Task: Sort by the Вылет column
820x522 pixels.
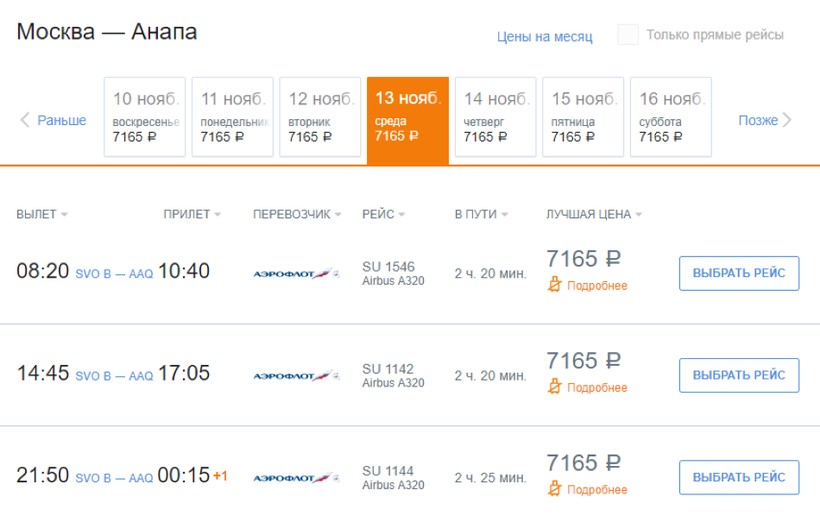Action: [x=42, y=214]
